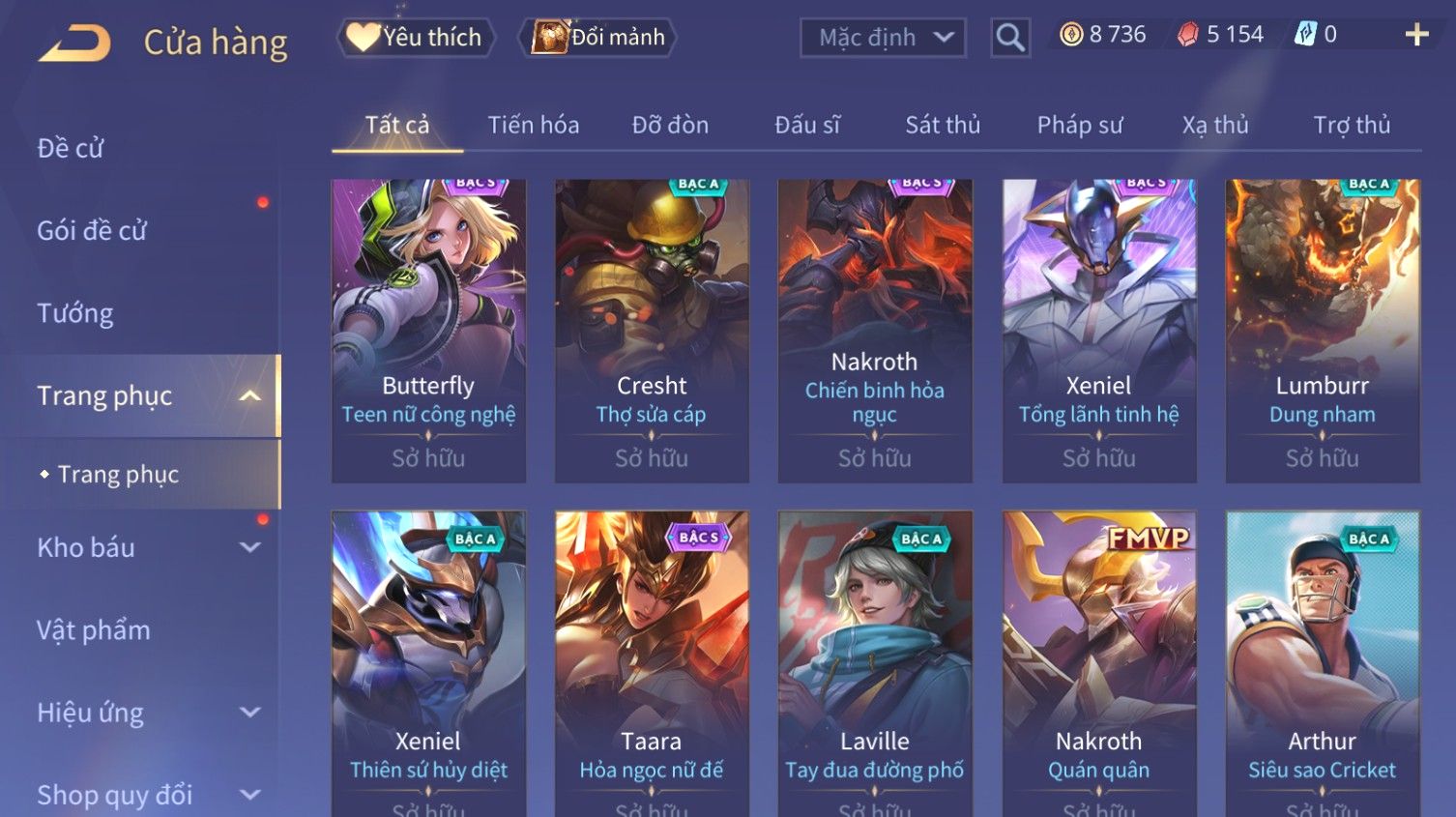Image resolution: width=1456 pixels, height=817 pixels.
Task: Select the Pháp sư tab
Action: pos(1080,125)
